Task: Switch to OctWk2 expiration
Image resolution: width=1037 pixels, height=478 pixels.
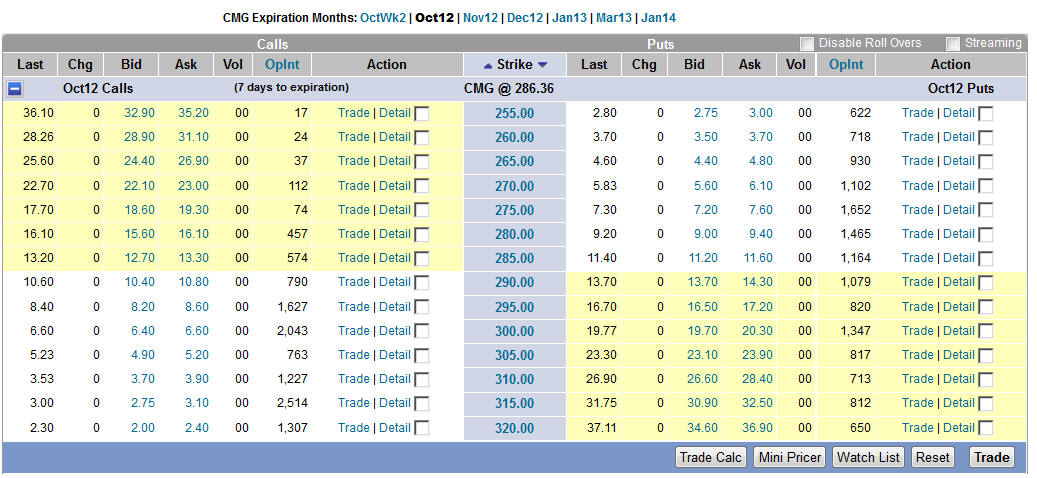Action: click(x=383, y=18)
